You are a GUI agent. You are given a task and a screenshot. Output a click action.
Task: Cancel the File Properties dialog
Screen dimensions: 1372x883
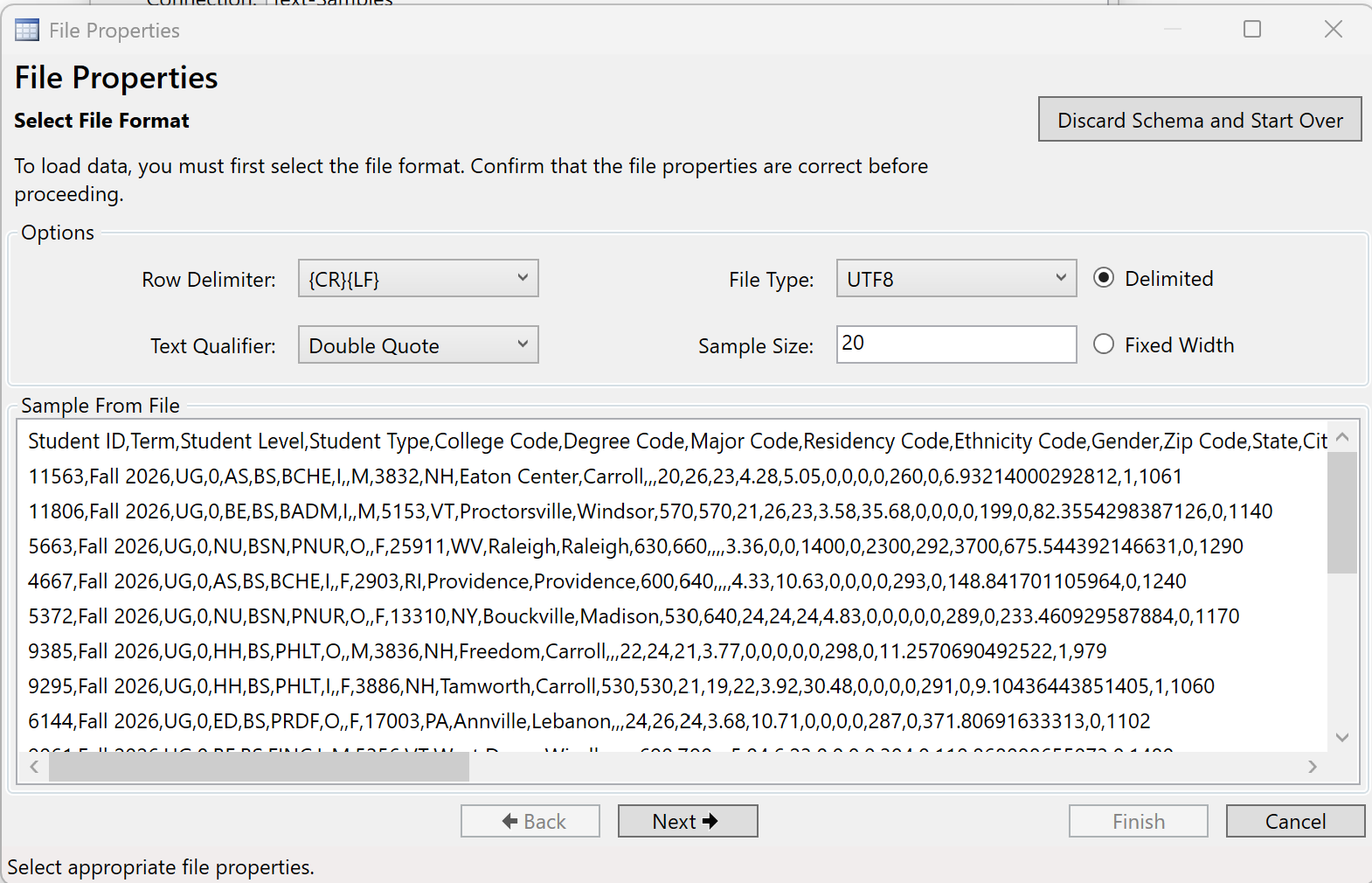1295,821
